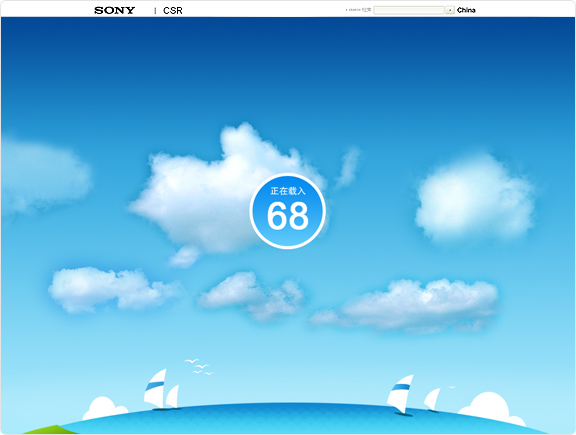The height and width of the screenshot is (435, 576).
Task: Open the CSR header link
Action: pos(173,11)
